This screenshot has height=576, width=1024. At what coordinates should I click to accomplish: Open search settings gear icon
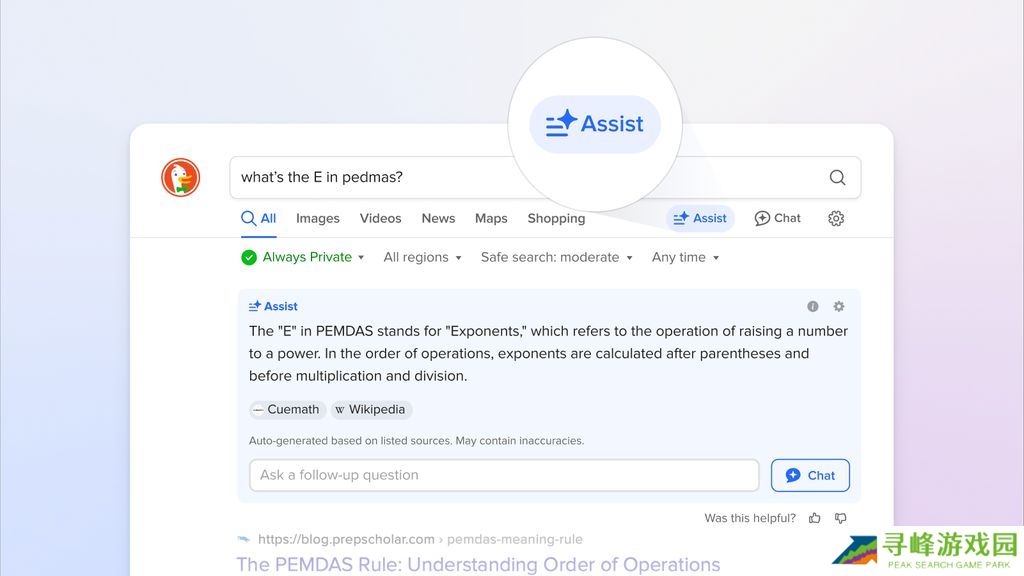click(836, 218)
